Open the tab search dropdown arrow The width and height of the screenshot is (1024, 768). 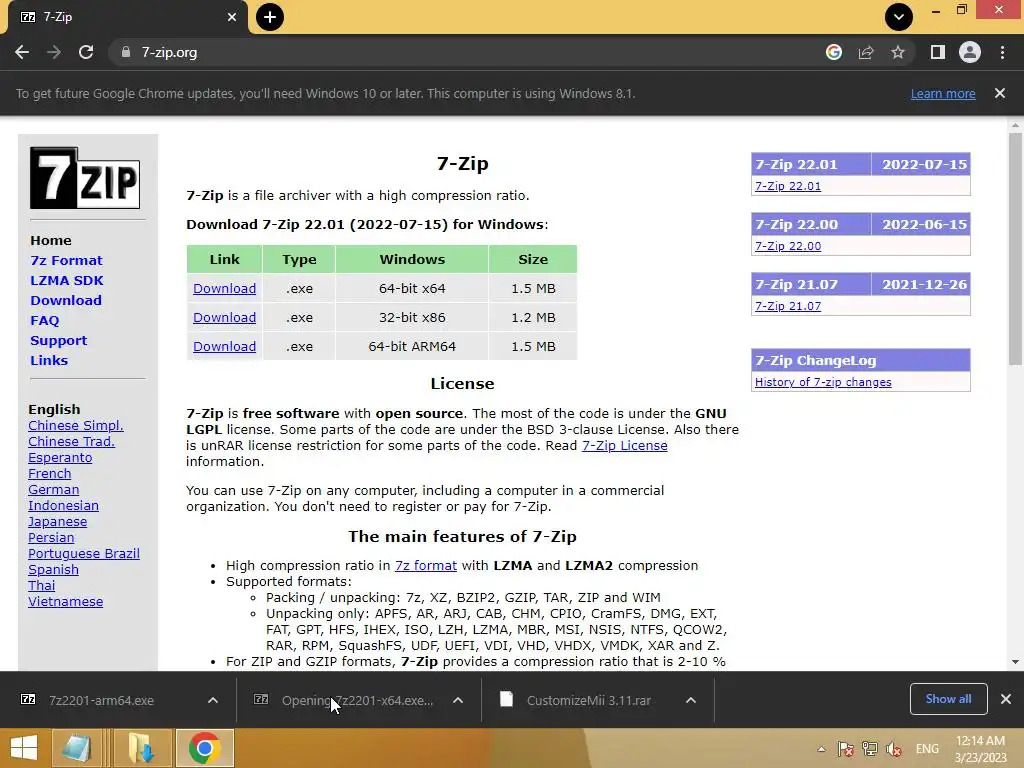(899, 17)
